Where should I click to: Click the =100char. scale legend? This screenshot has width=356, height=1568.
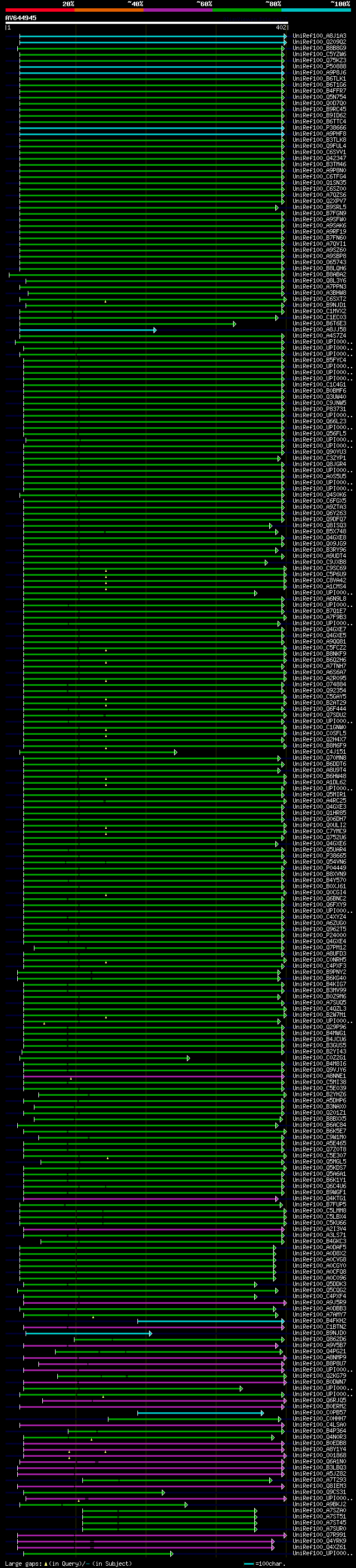(264, 1564)
